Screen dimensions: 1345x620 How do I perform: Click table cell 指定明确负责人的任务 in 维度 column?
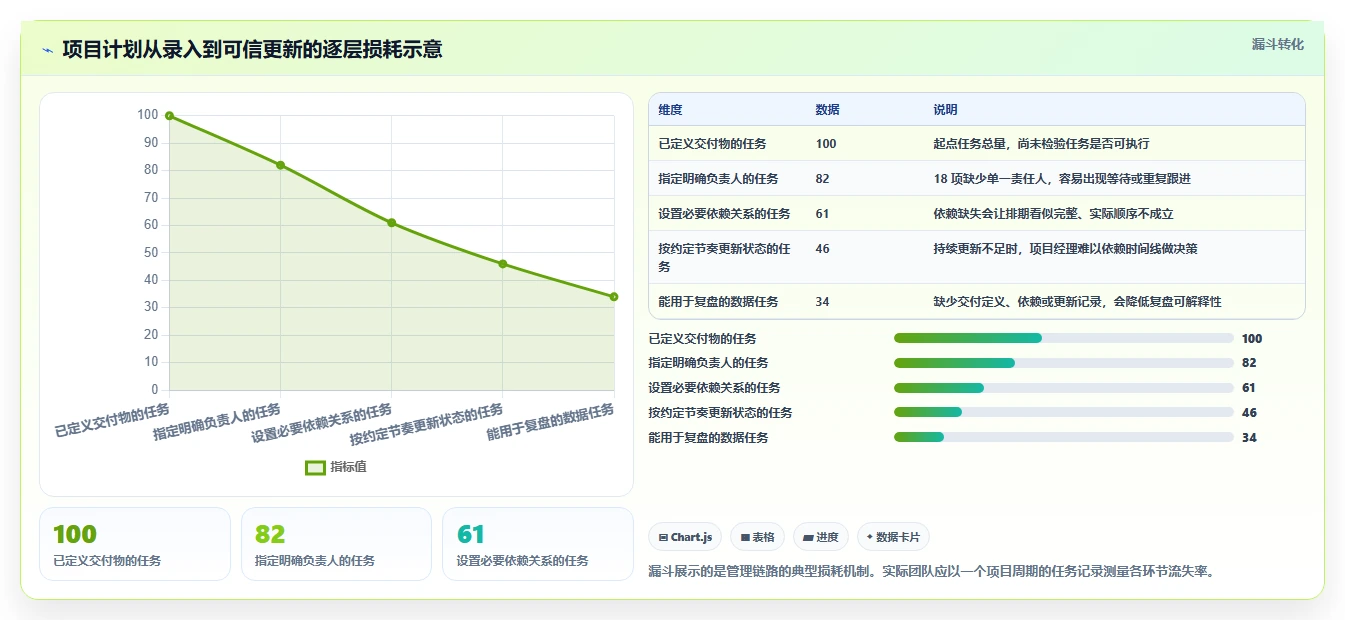[x=718, y=179]
